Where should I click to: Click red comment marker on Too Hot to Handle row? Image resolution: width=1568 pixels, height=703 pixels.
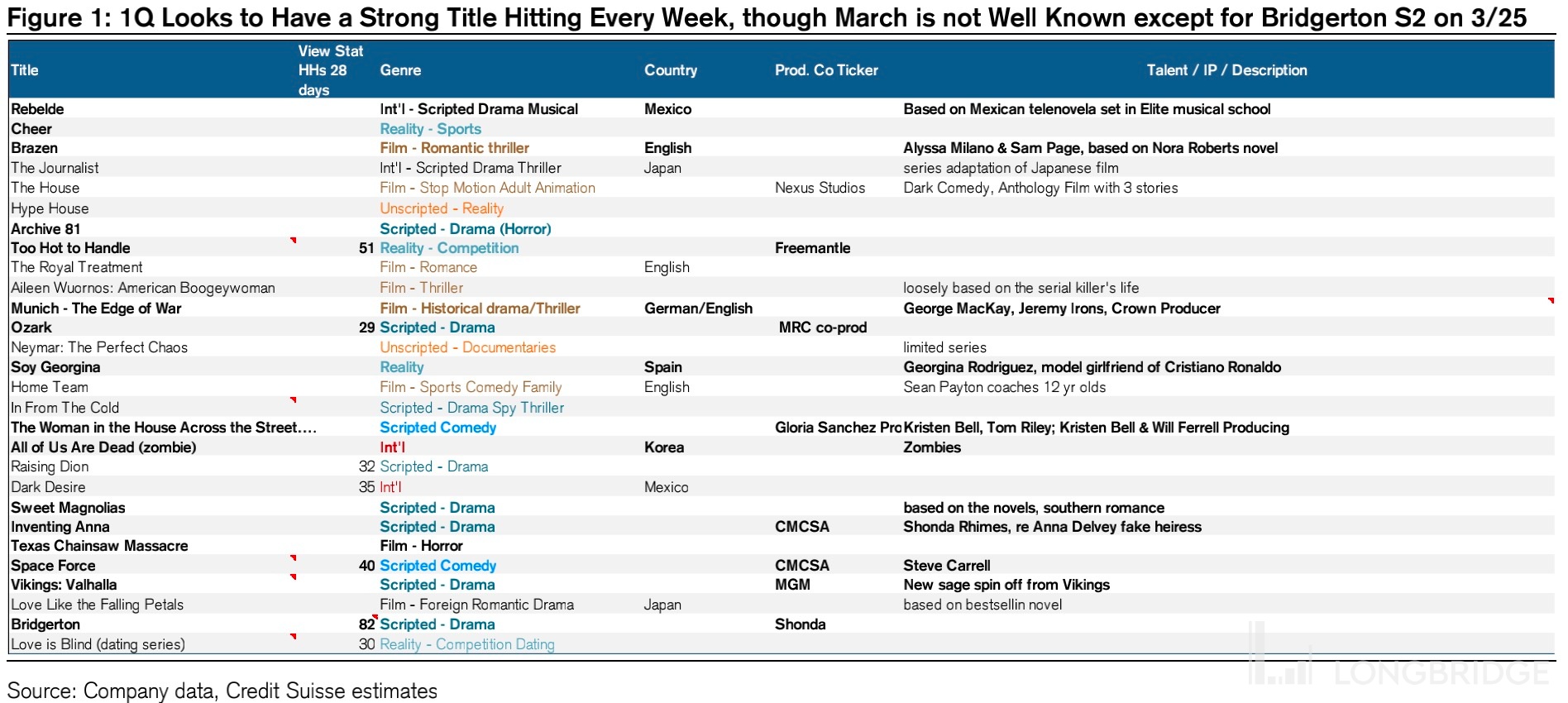[x=294, y=241]
